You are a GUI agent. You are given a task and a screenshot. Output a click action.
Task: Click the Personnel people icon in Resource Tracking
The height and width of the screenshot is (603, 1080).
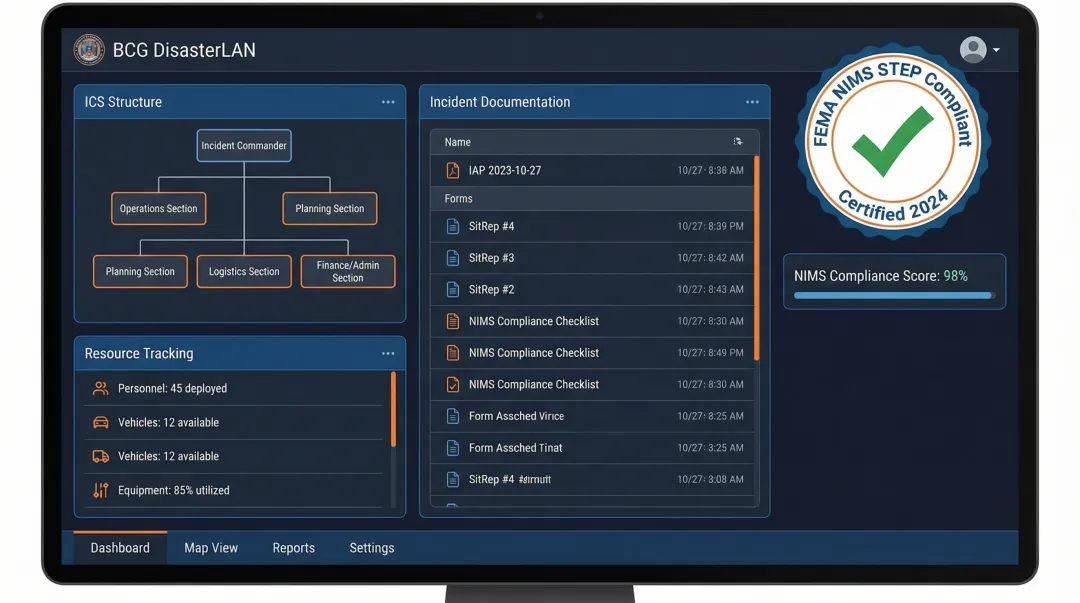point(100,388)
